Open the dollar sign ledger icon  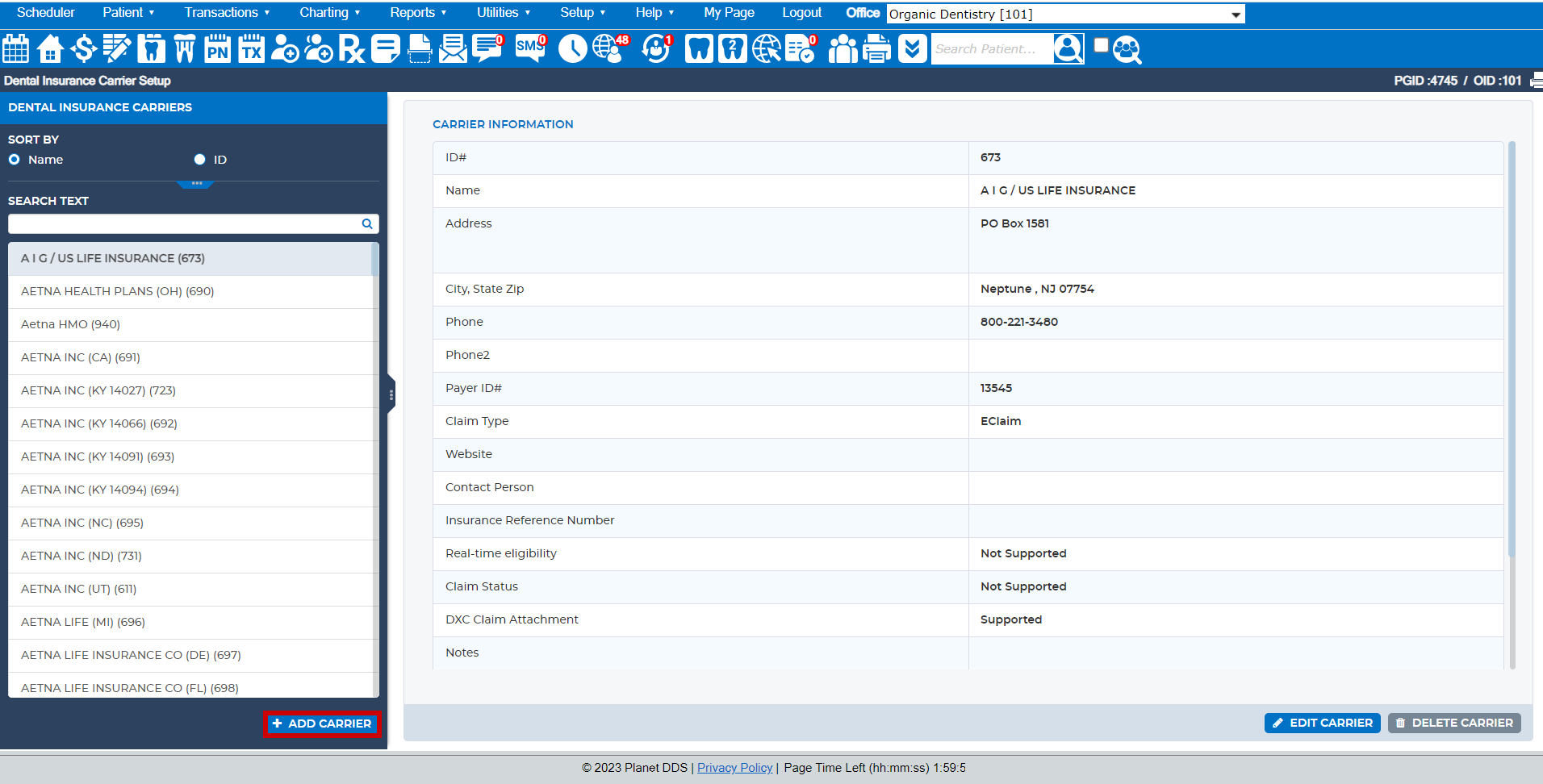(84, 49)
